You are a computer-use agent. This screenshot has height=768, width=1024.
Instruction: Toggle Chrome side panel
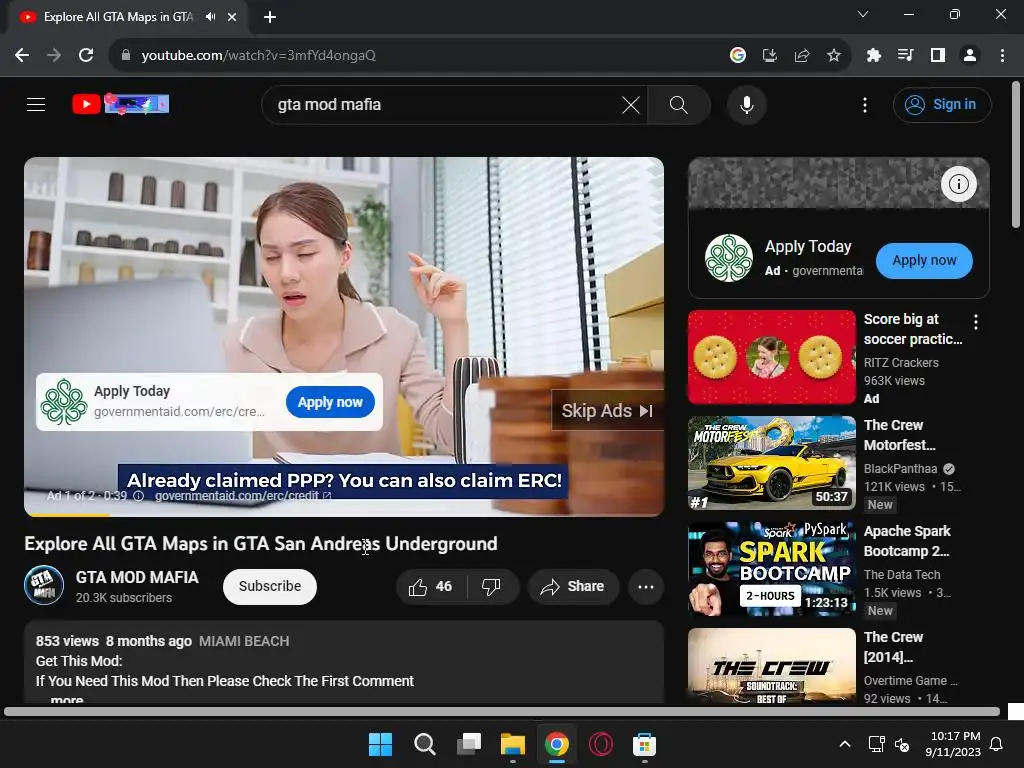click(938, 56)
